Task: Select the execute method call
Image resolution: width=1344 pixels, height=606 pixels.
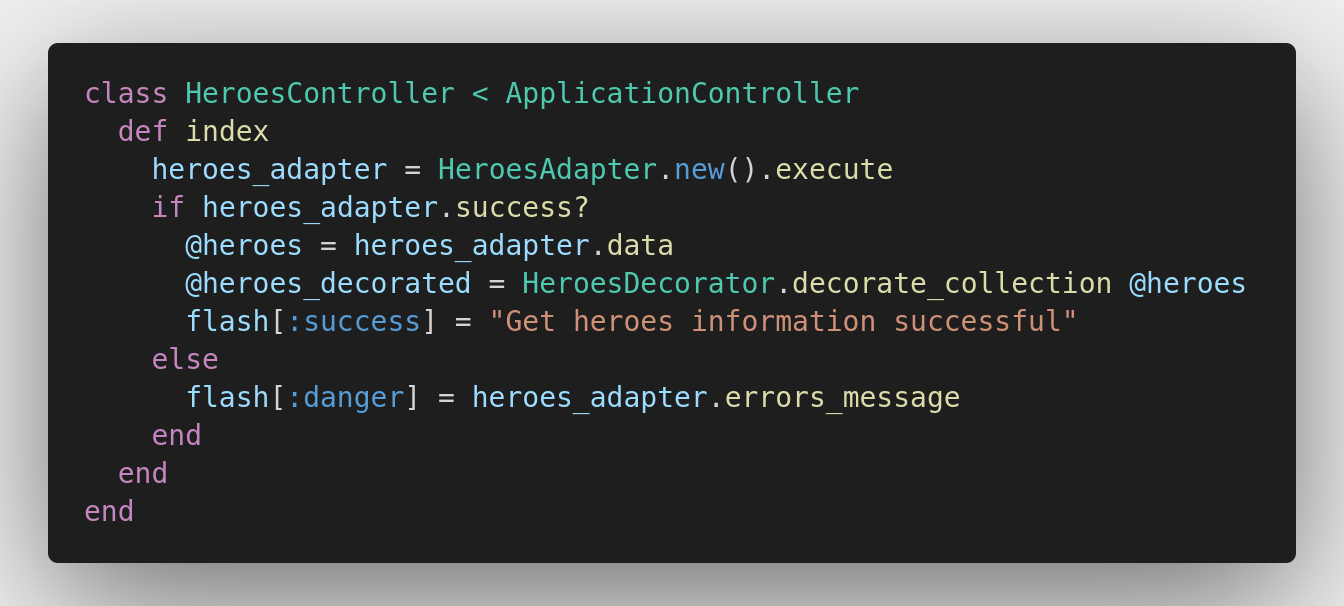Action: coord(834,170)
